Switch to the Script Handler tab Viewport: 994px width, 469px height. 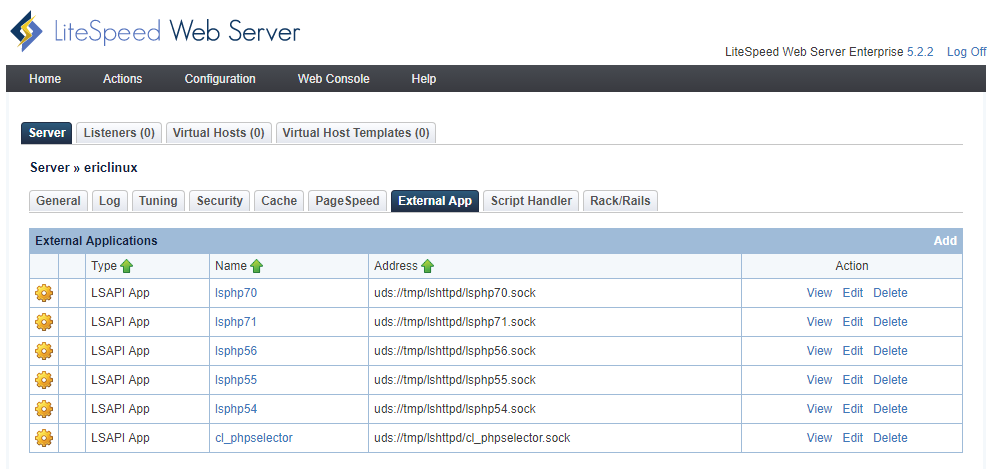click(531, 201)
